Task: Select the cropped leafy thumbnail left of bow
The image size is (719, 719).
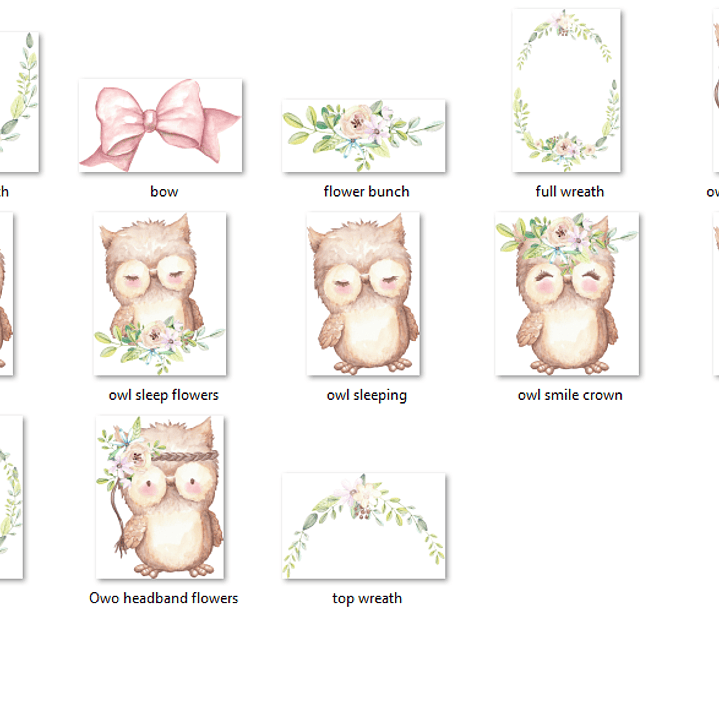Action: pos(18,100)
